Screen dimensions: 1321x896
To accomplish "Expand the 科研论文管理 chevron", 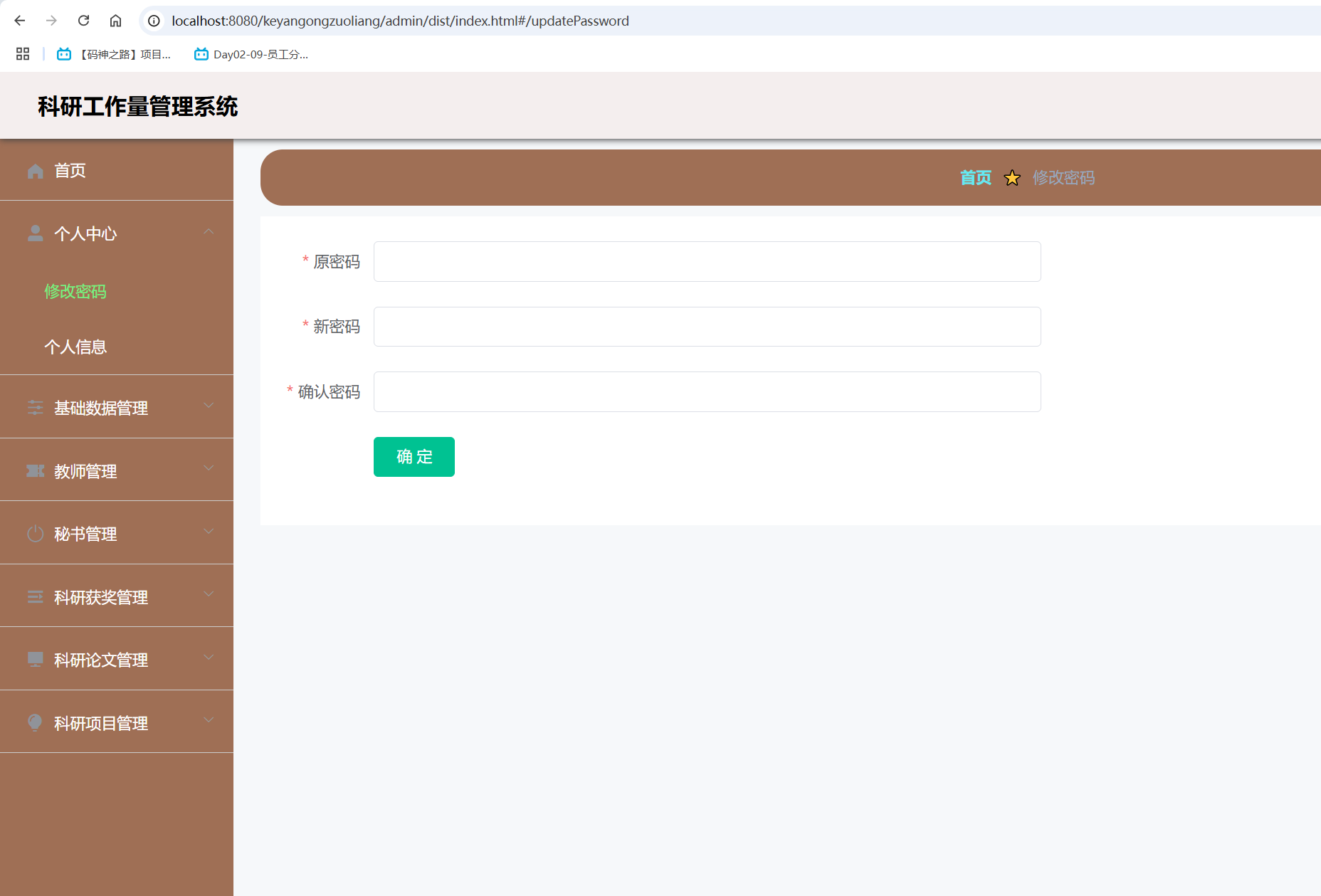I will click(x=209, y=658).
